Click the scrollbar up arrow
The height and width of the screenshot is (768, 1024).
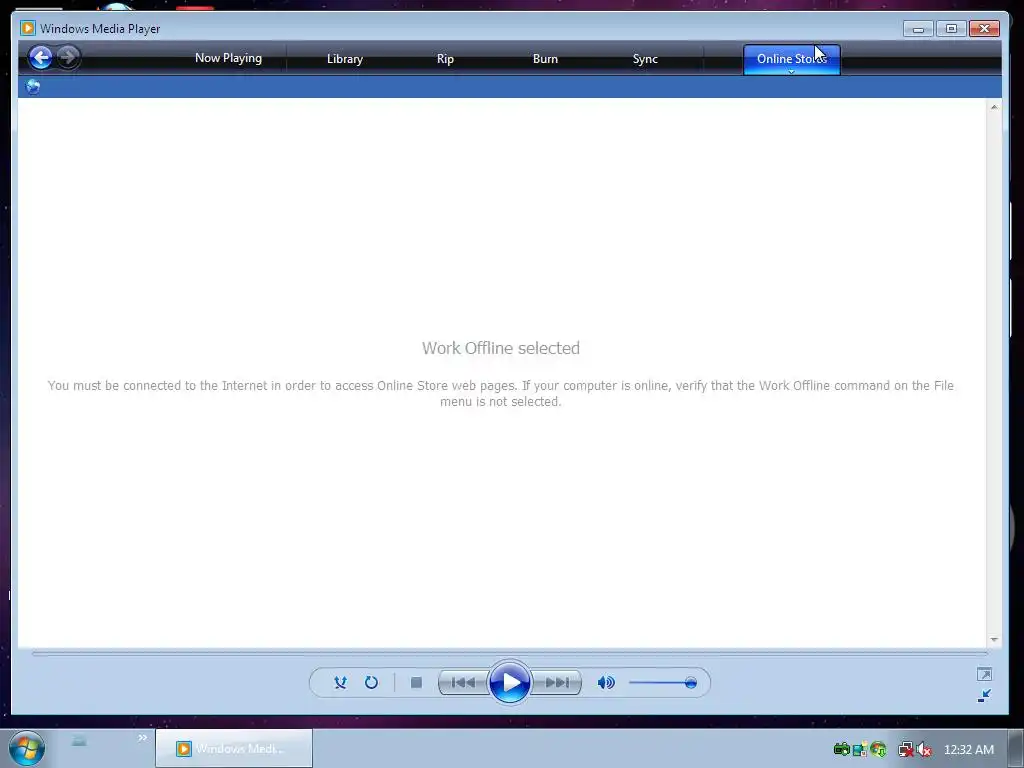coord(994,106)
